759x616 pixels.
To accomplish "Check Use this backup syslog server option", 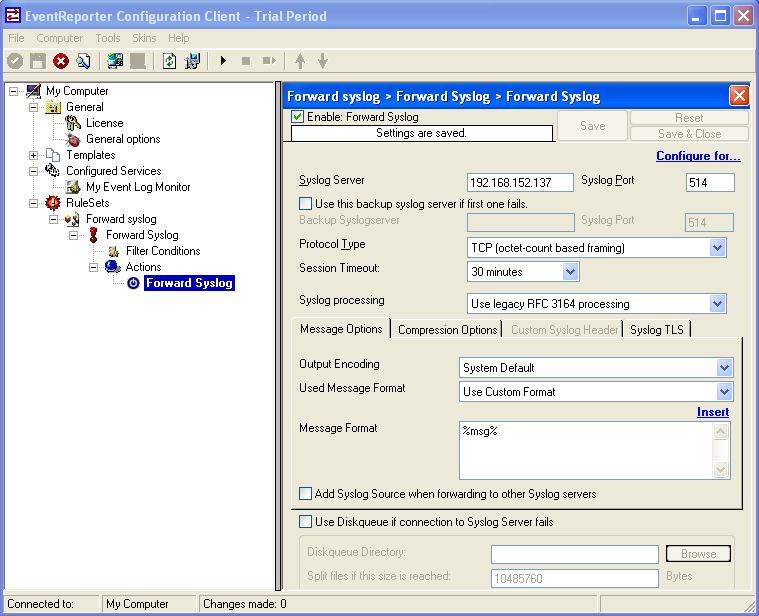I will click(x=305, y=203).
